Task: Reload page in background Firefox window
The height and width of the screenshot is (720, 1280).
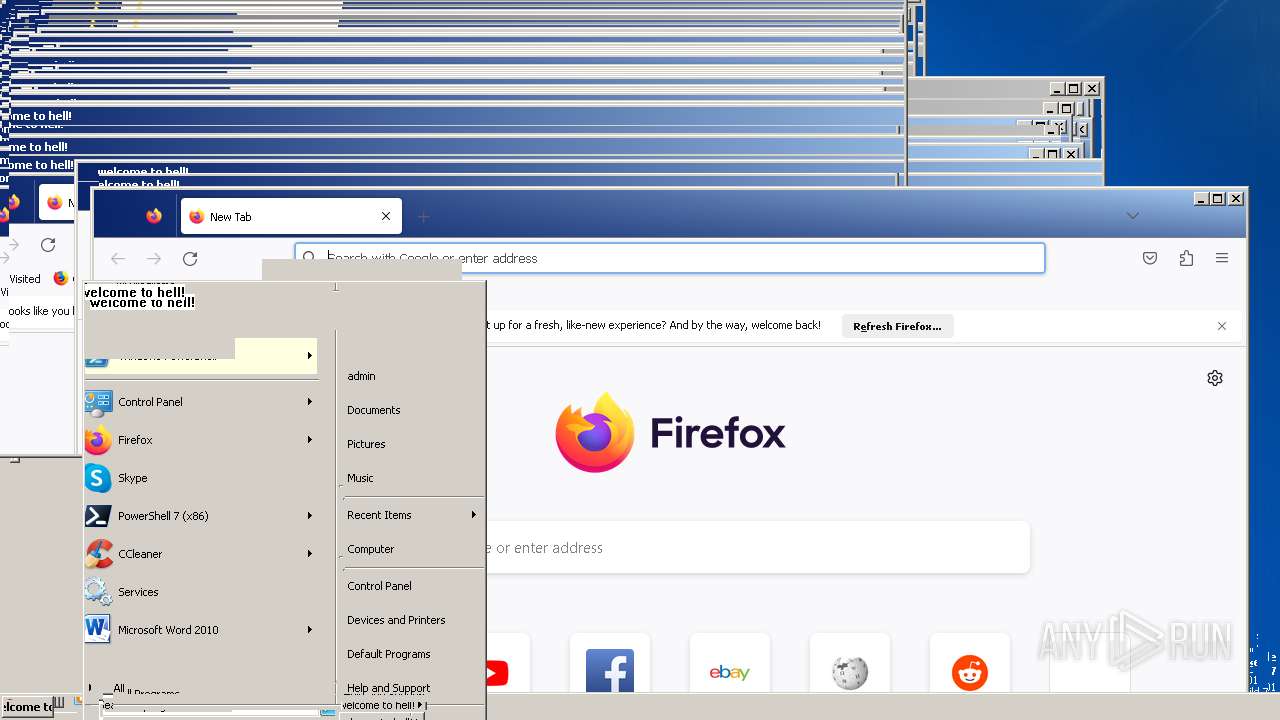Action: pyautogui.click(x=48, y=244)
